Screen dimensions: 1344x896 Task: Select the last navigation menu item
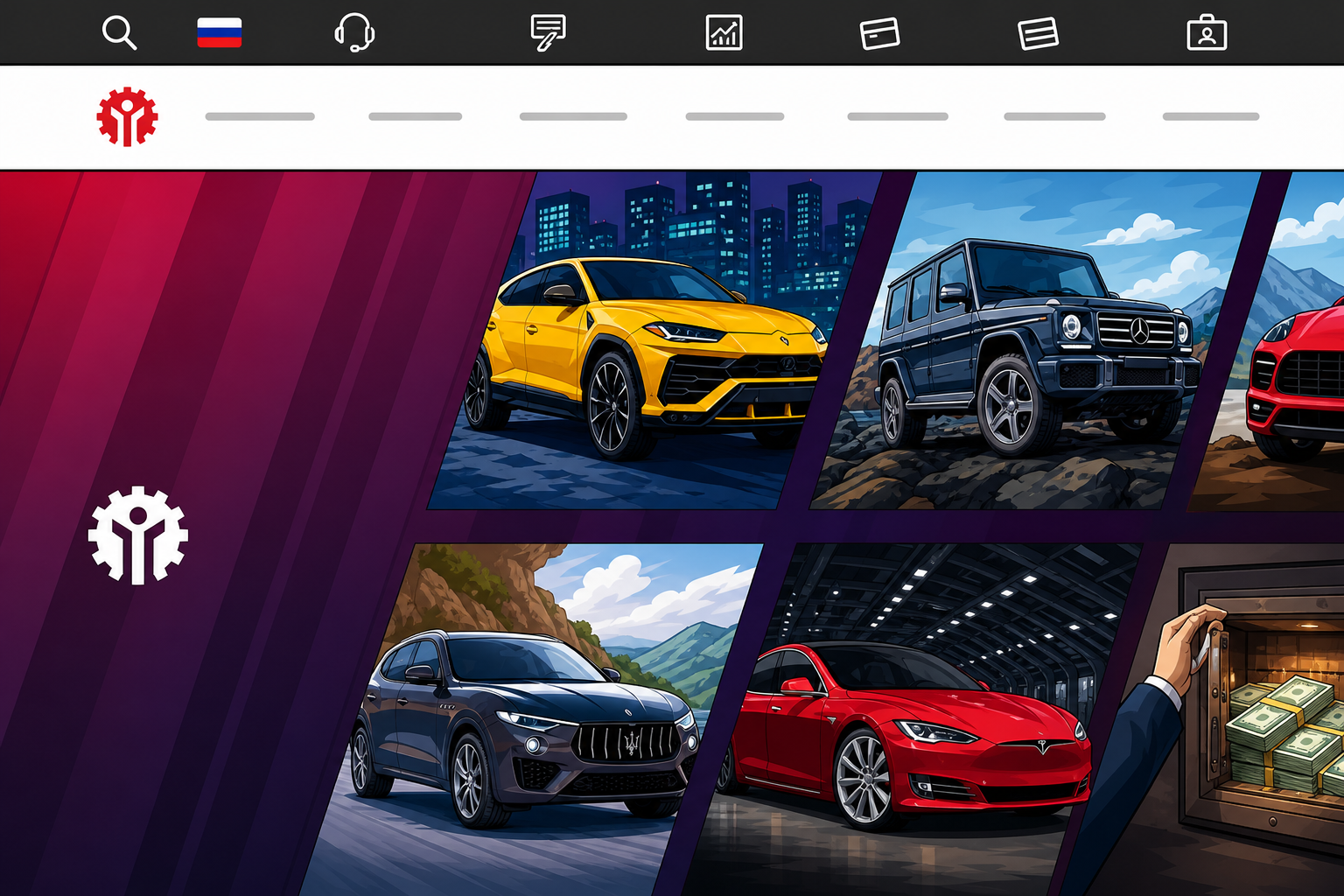[x=1211, y=116]
